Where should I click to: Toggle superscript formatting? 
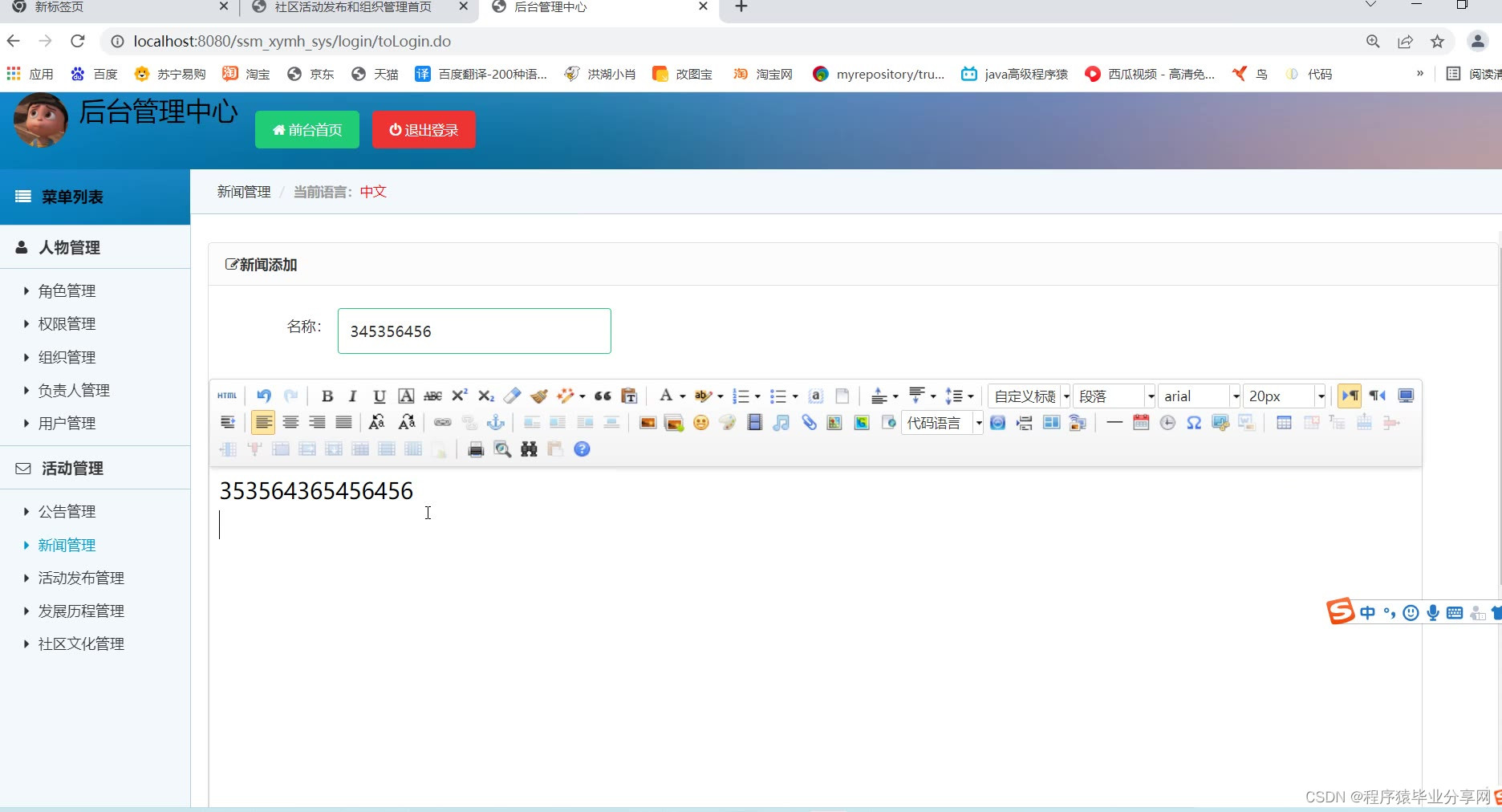pyautogui.click(x=460, y=396)
